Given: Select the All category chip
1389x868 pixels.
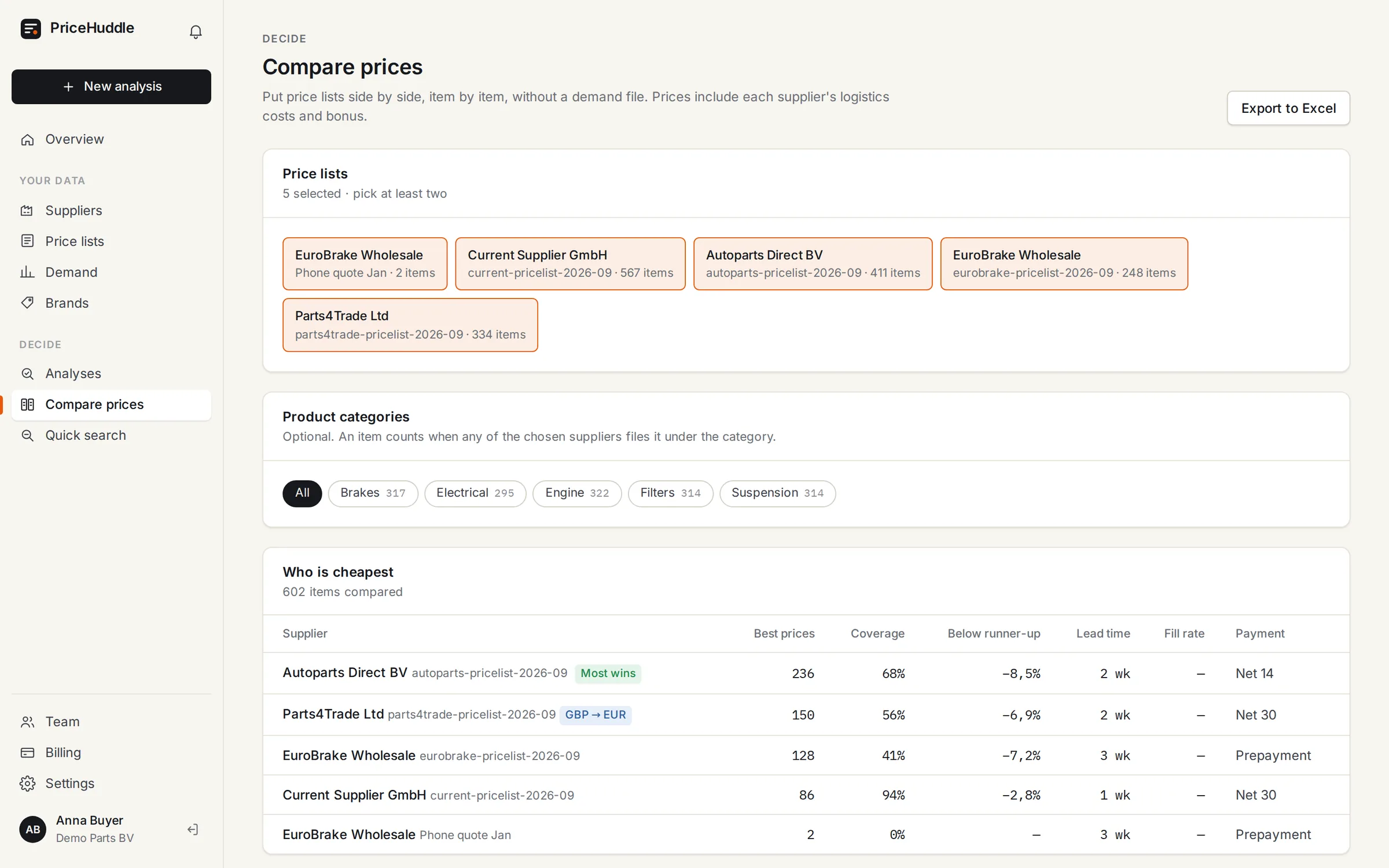Looking at the screenshot, I should pos(302,493).
